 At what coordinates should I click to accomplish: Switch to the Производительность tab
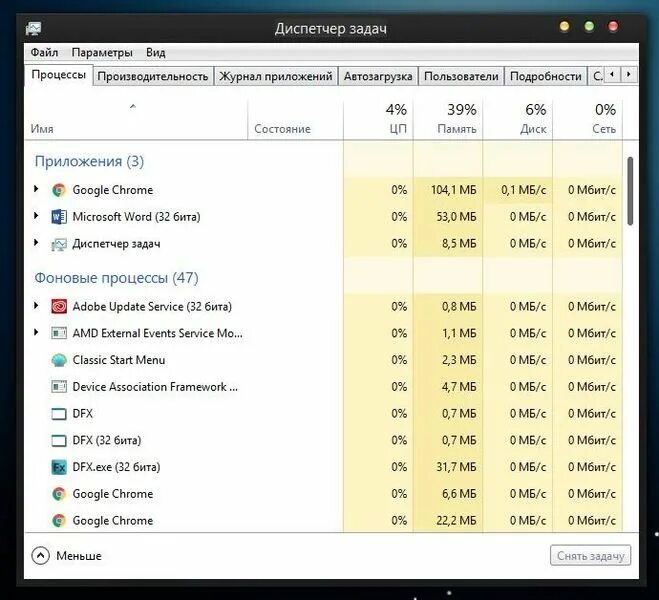click(x=153, y=76)
